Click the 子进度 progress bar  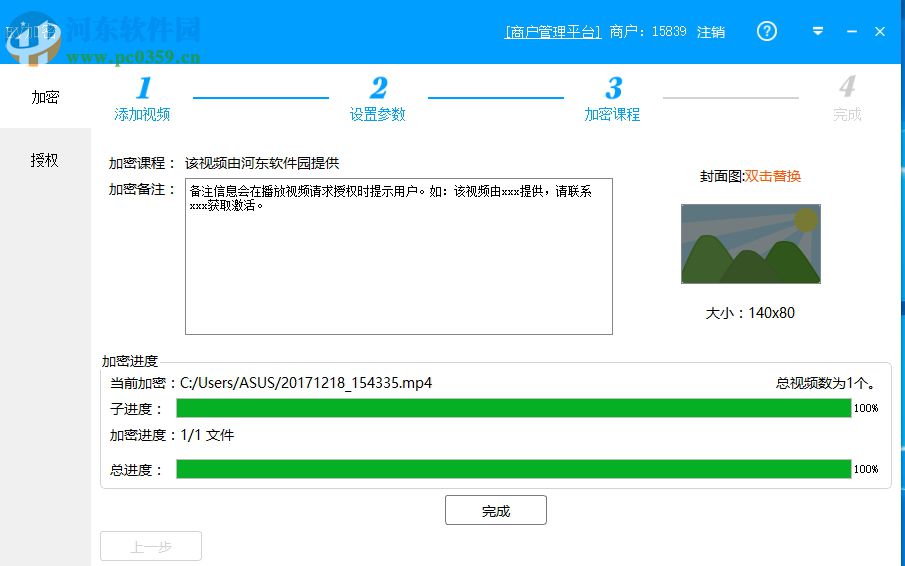point(514,408)
